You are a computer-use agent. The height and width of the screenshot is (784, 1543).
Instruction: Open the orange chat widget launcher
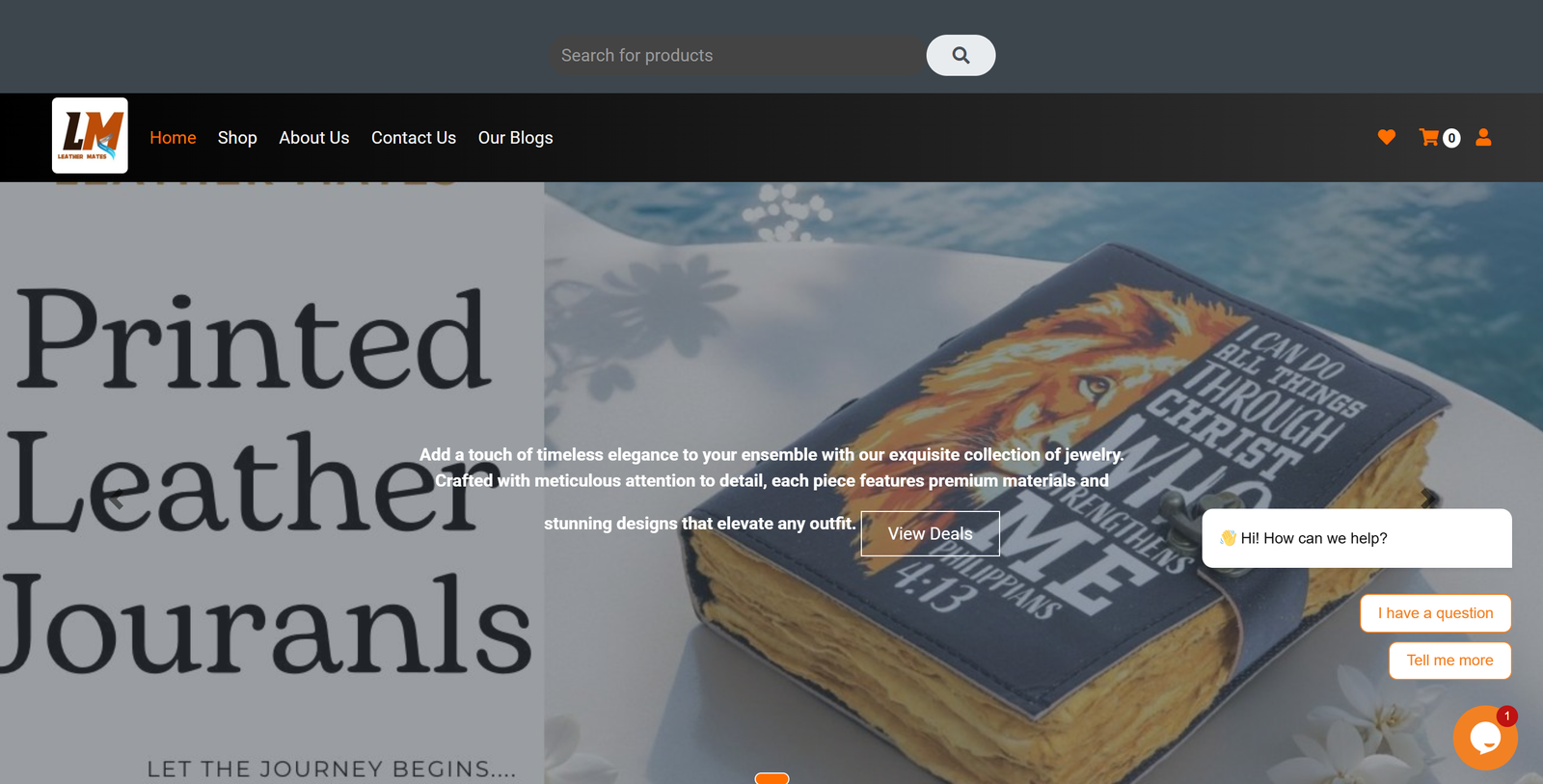(x=1485, y=738)
